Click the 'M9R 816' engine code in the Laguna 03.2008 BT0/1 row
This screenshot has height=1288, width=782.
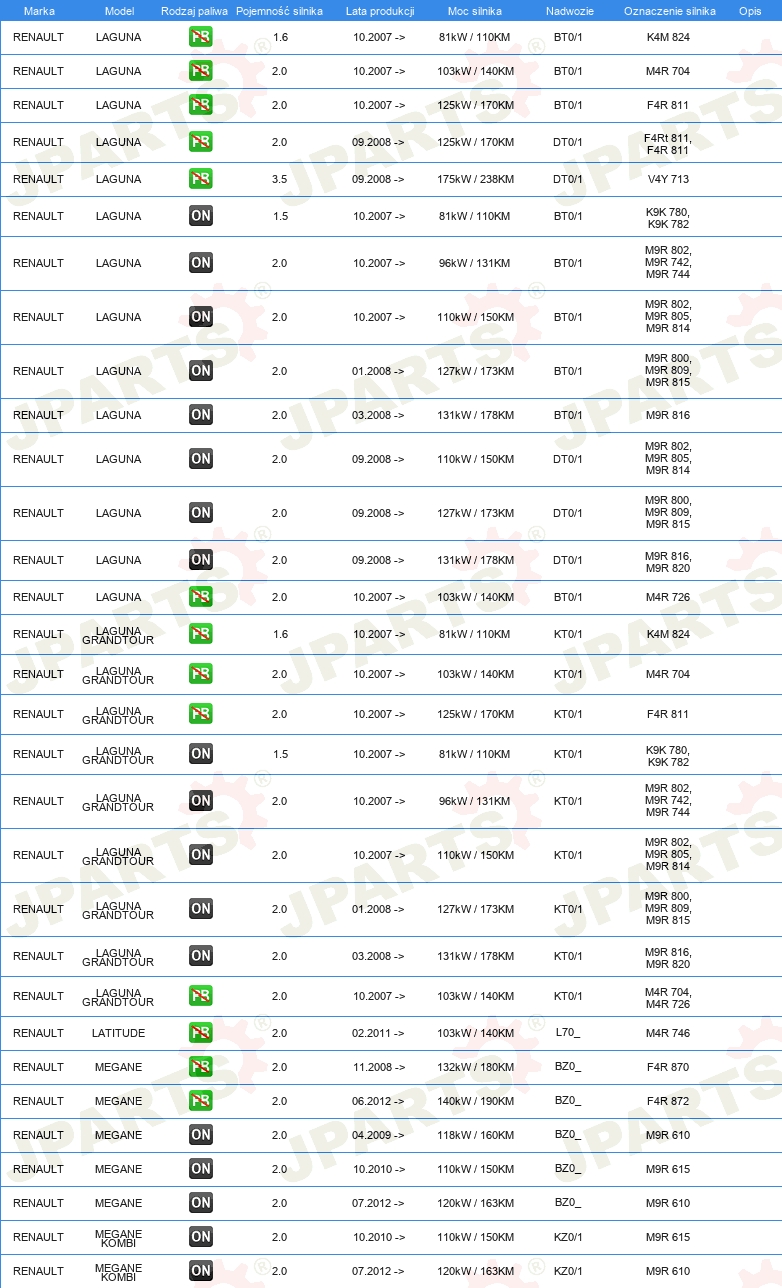click(x=668, y=415)
